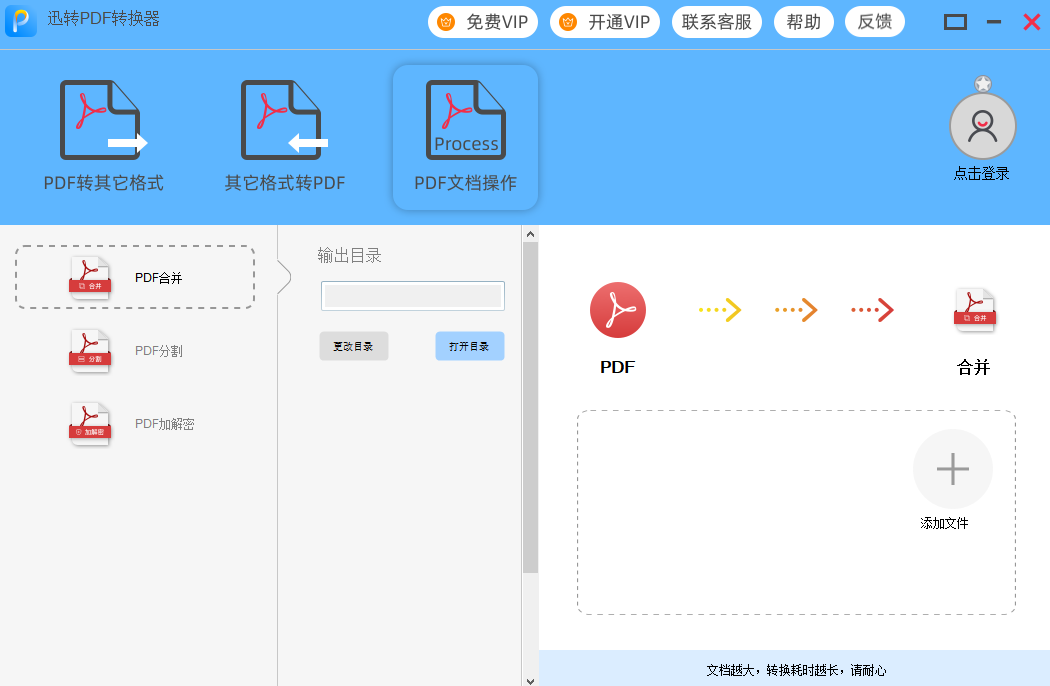Maximize the converter window
The height and width of the screenshot is (686, 1050).
[955, 22]
